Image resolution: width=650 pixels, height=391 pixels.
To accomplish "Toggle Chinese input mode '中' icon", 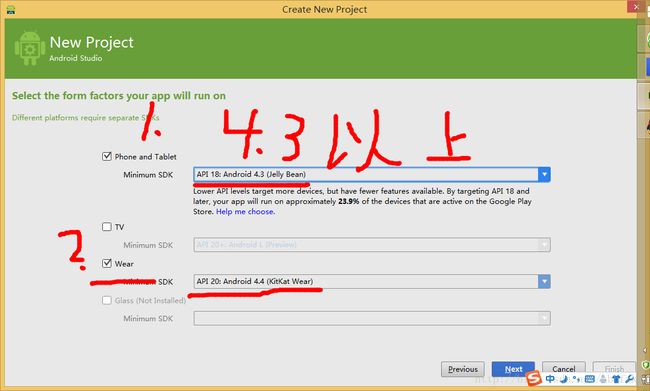I will pyautogui.click(x=550, y=379).
